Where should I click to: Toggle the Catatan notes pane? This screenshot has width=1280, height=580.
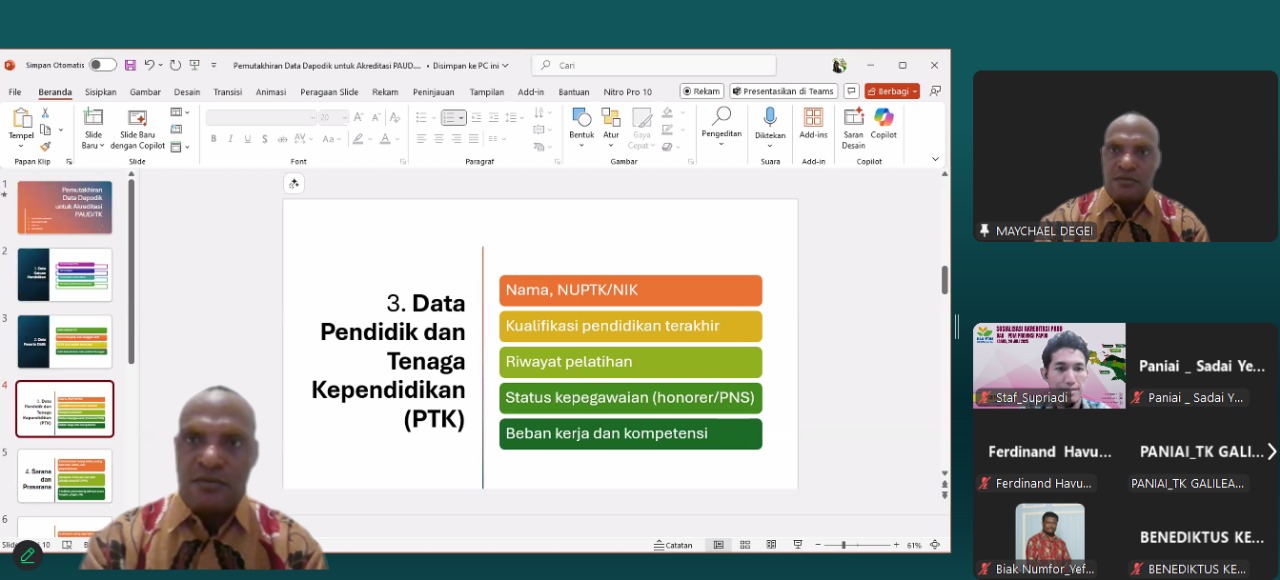point(673,545)
